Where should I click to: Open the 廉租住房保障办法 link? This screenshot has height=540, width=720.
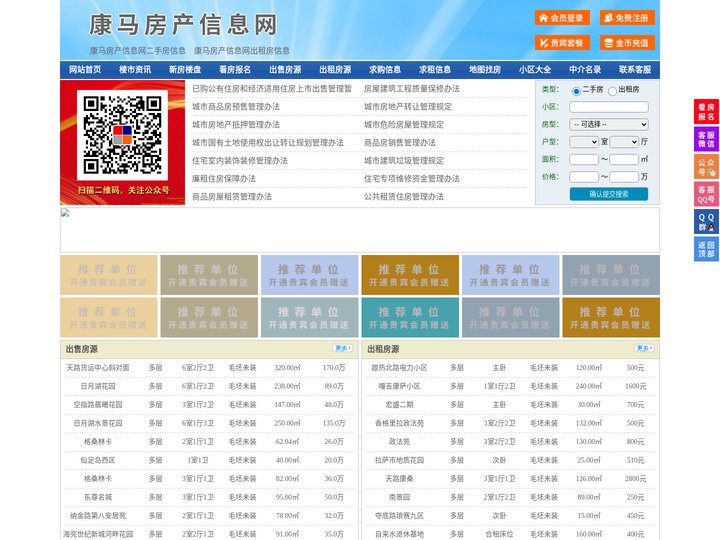224,179
